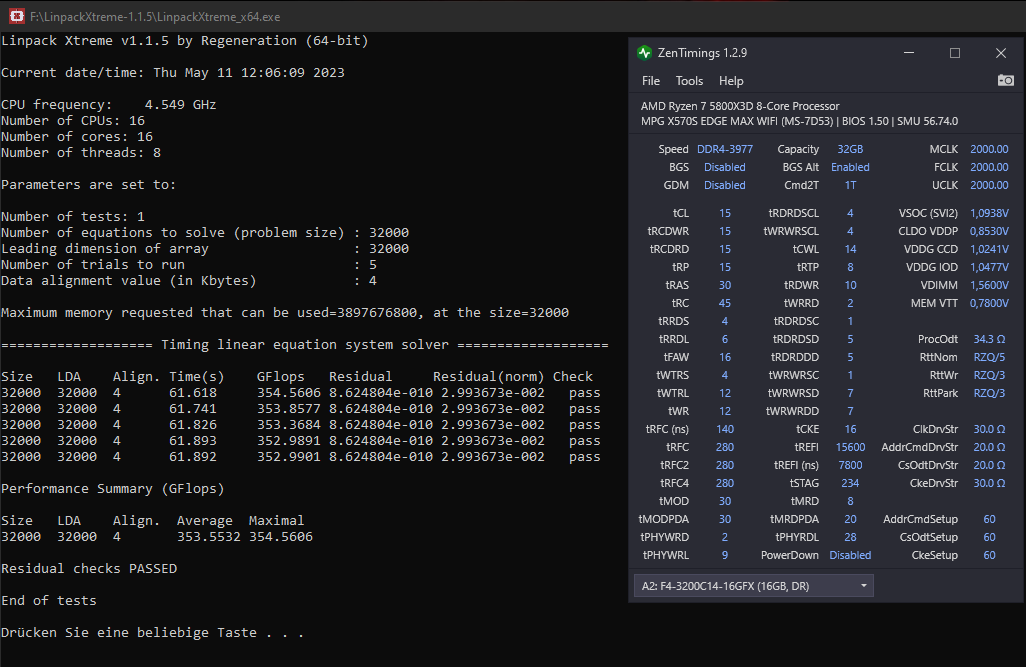
Task: Click the ProcOdt 34.3 Ω value
Action: click(989, 339)
